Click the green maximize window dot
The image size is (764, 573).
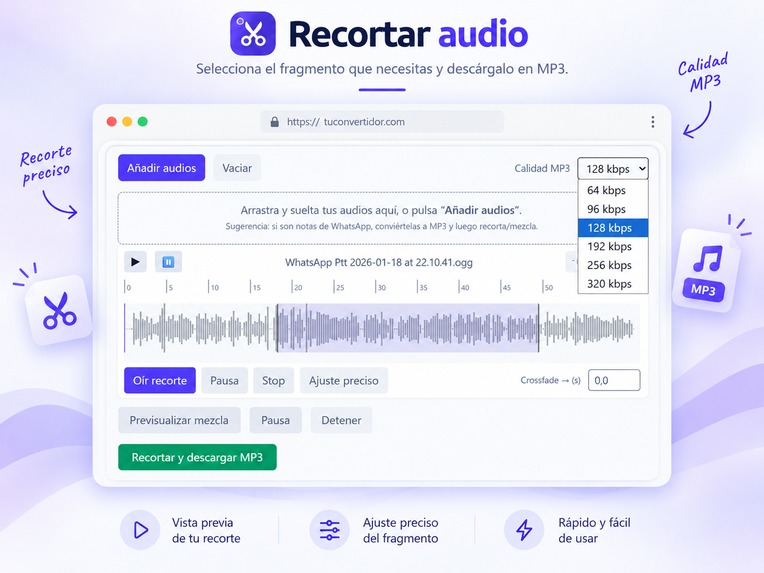coord(143,122)
